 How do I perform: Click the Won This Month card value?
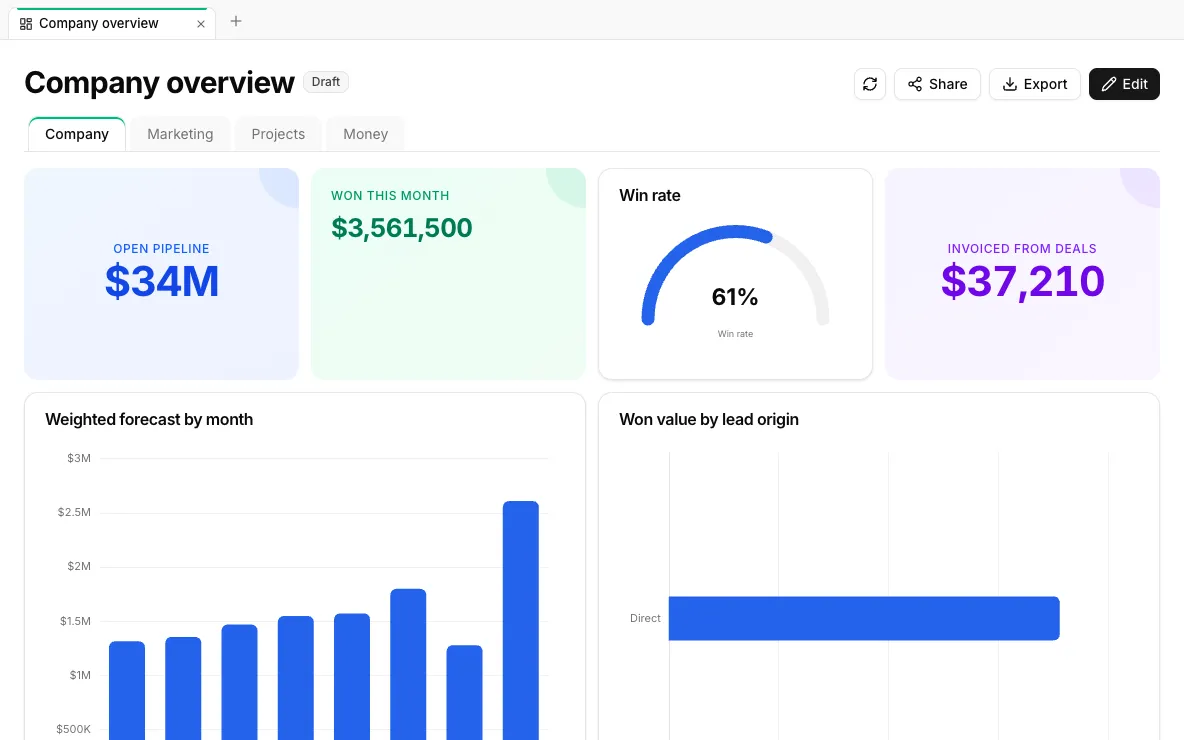pyautogui.click(x=402, y=227)
